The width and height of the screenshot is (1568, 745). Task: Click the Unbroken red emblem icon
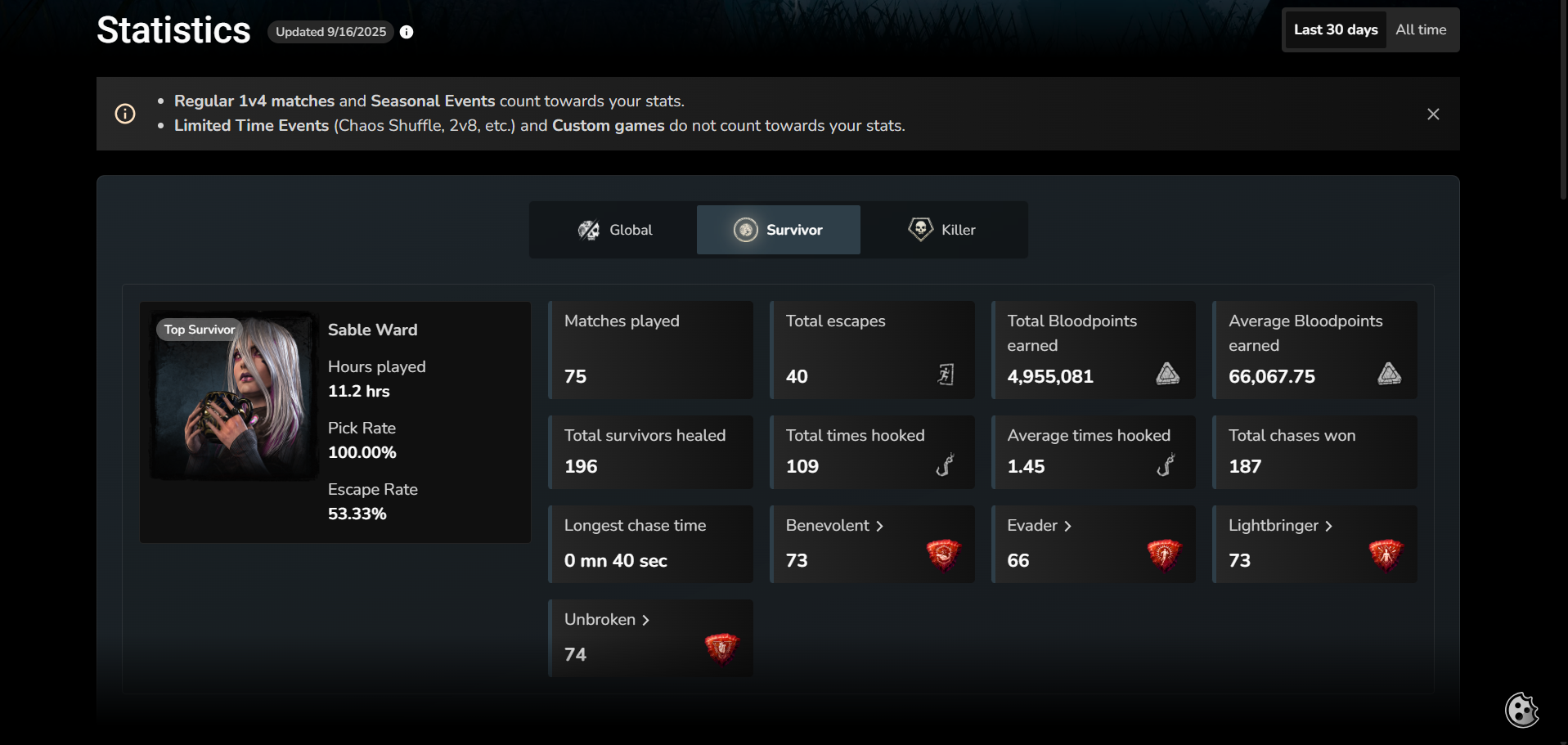click(x=721, y=649)
